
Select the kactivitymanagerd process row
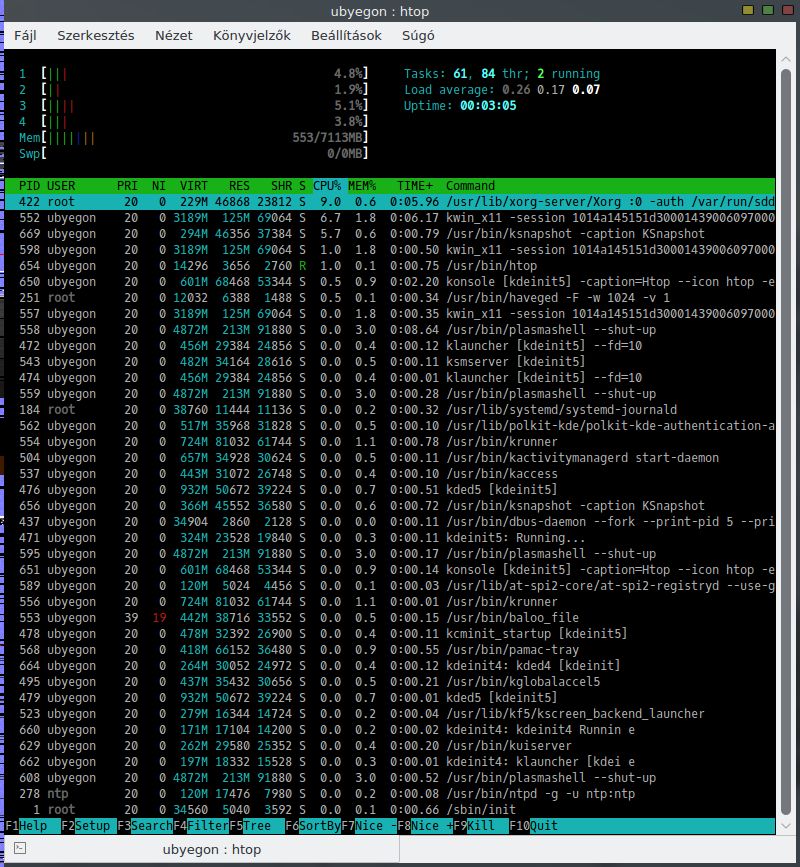tap(390, 458)
